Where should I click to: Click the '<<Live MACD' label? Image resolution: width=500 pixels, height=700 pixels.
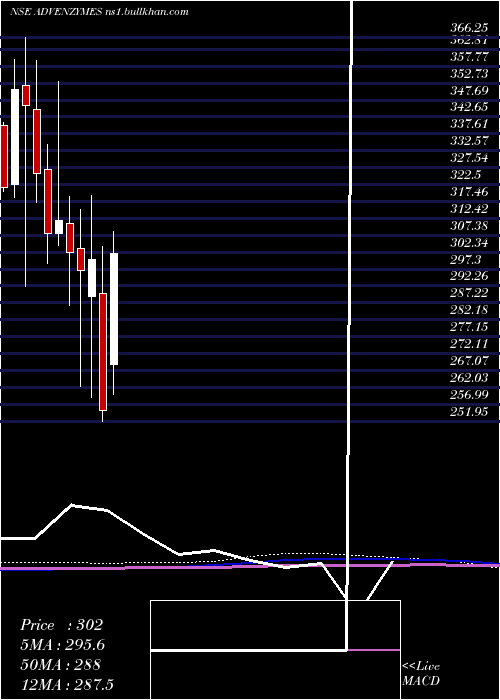(421, 674)
